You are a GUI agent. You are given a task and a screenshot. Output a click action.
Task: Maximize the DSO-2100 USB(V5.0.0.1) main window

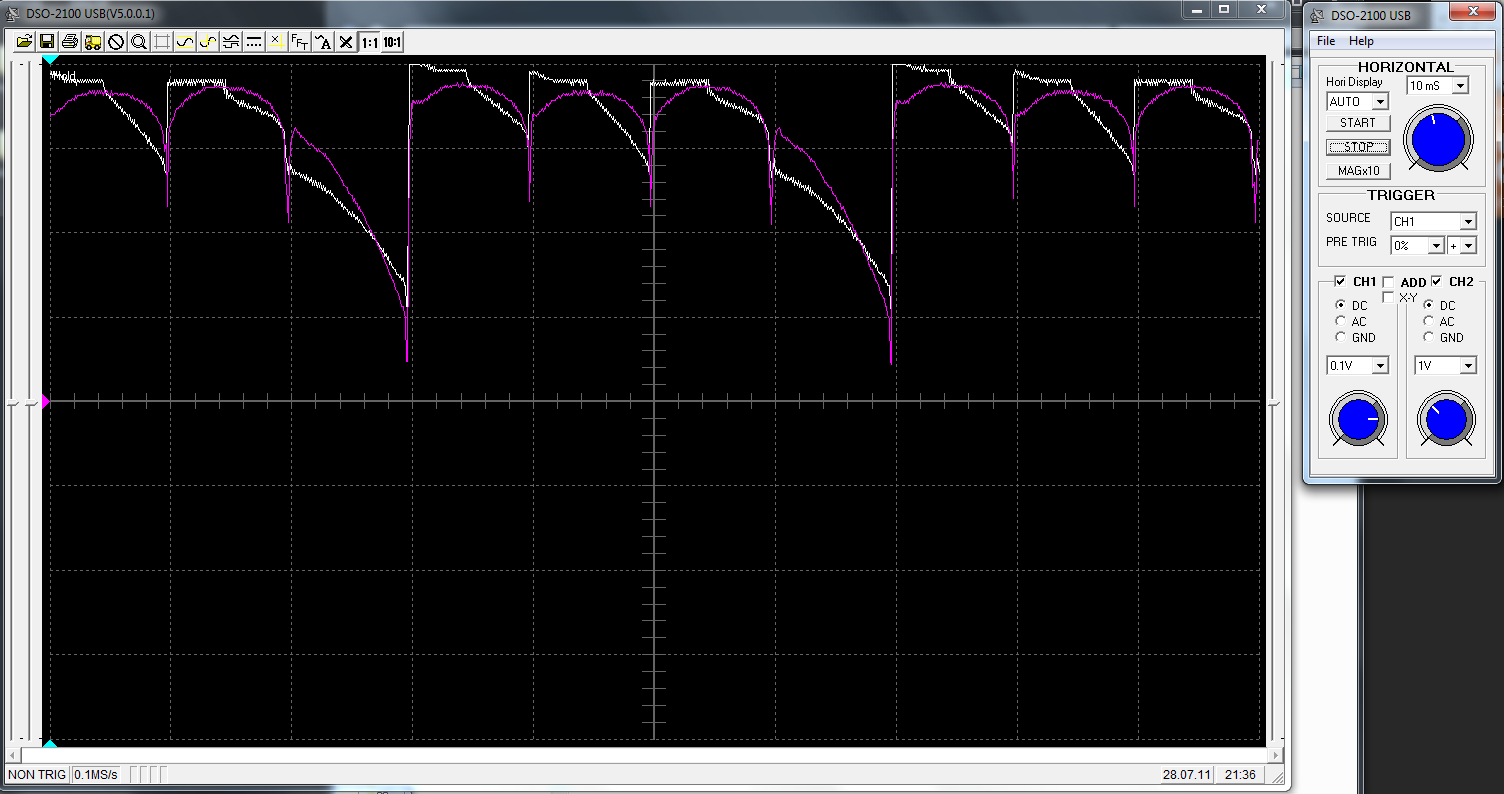pos(1224,9)
